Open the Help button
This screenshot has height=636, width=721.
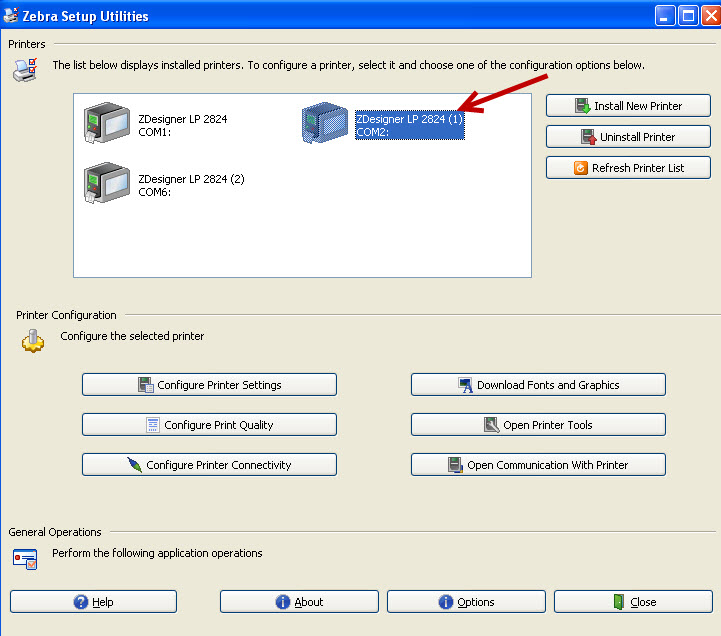click(x=93, y=602)
